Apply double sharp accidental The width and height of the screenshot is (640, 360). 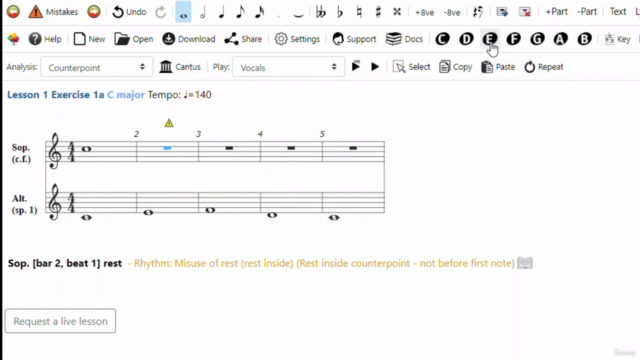click(x=397, y=12)
